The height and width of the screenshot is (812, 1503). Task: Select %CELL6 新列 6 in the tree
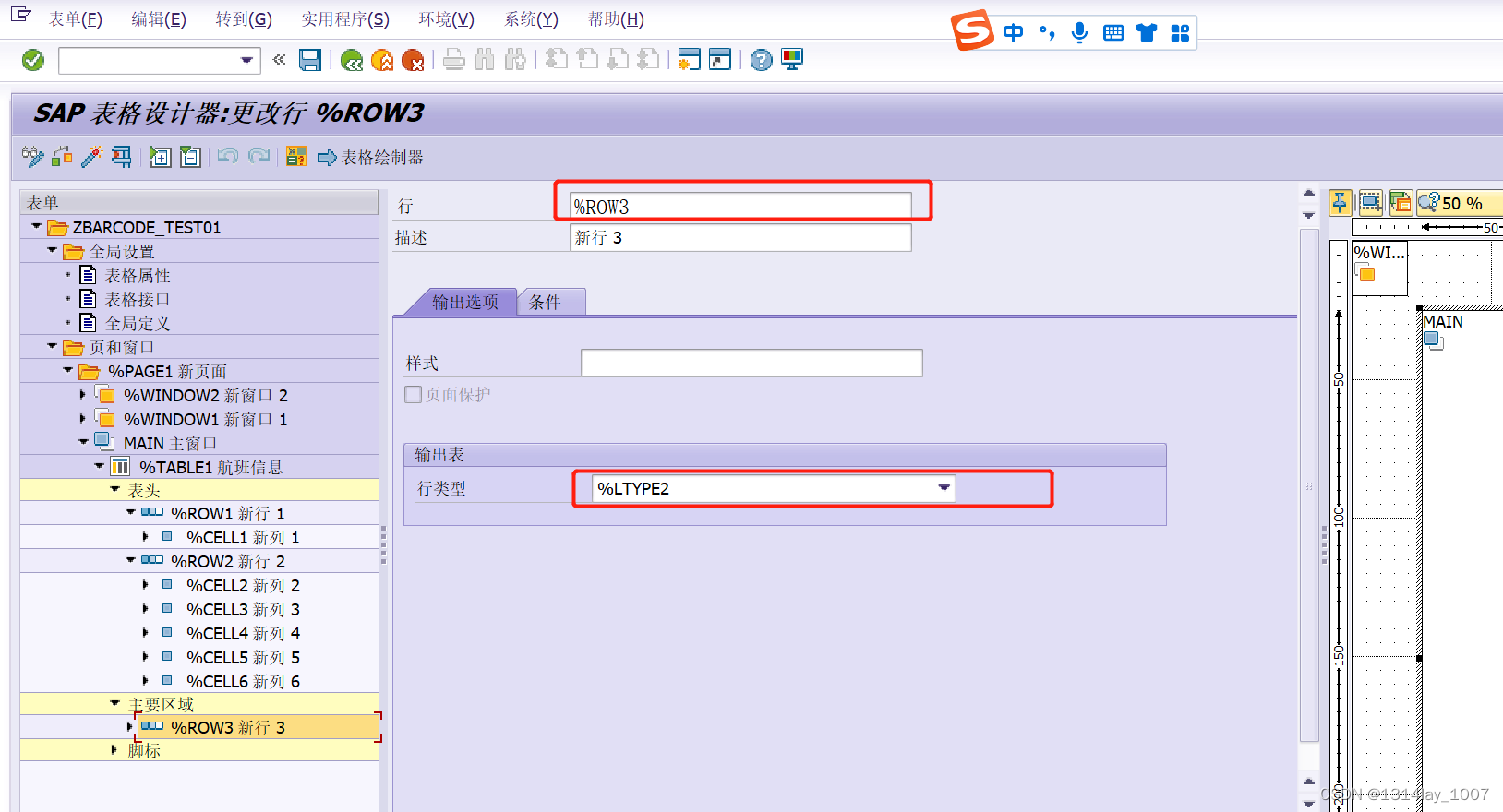(x=243, y=681)
